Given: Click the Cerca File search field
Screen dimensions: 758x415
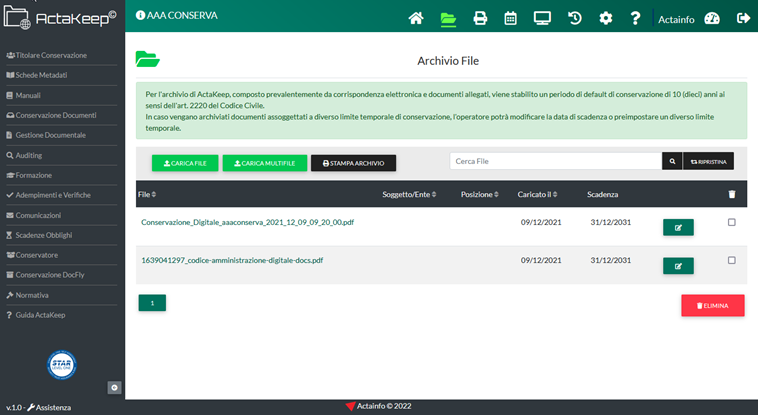Looking at the screenshot, I should [555, 161].
